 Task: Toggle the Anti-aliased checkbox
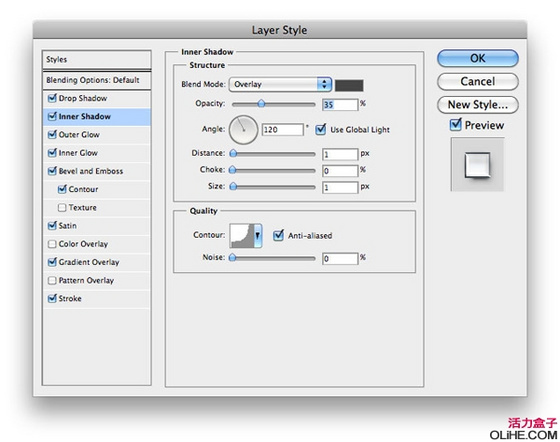point(278,235)
